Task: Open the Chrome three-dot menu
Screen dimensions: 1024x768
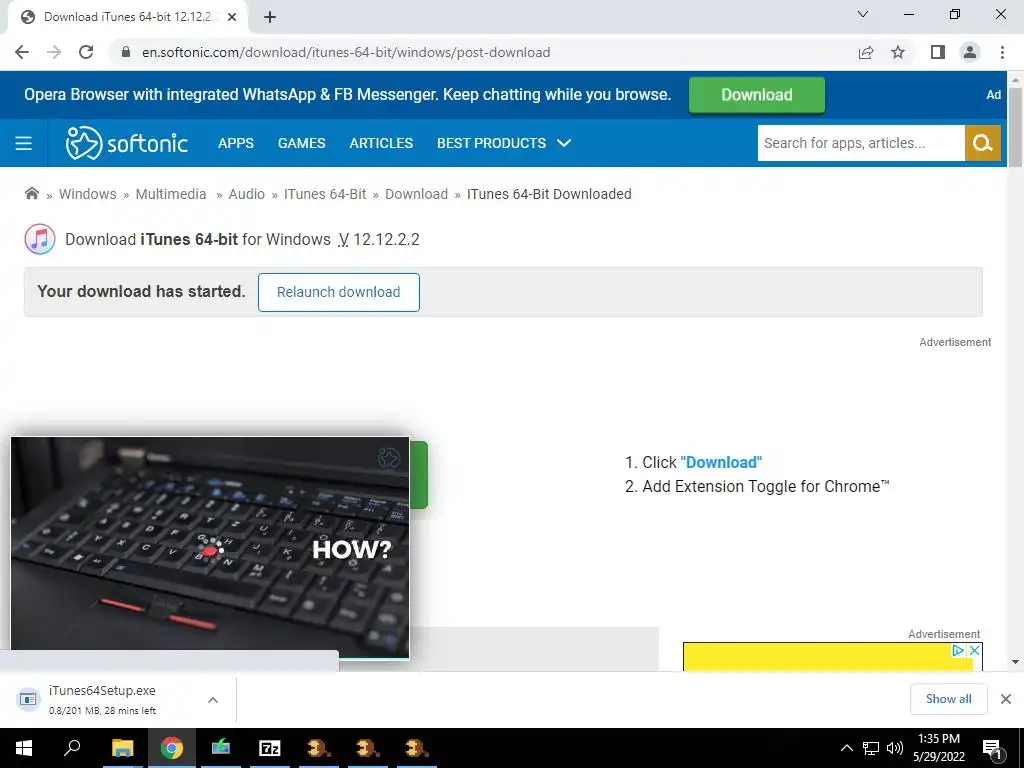Action: [1002, 52]
